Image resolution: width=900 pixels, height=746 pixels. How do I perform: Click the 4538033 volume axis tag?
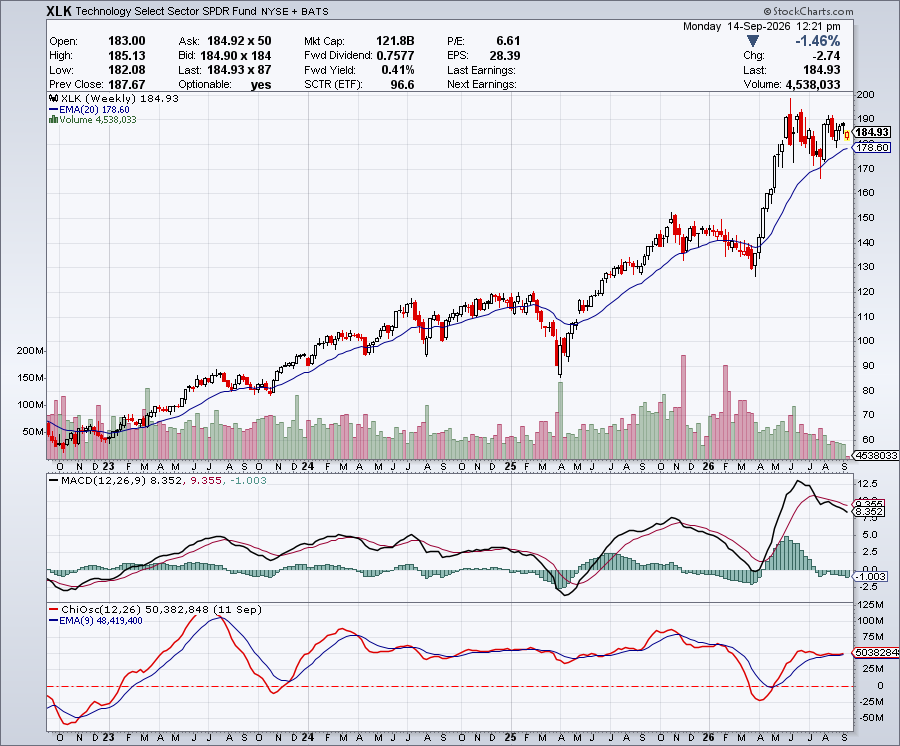pos(876,455)
